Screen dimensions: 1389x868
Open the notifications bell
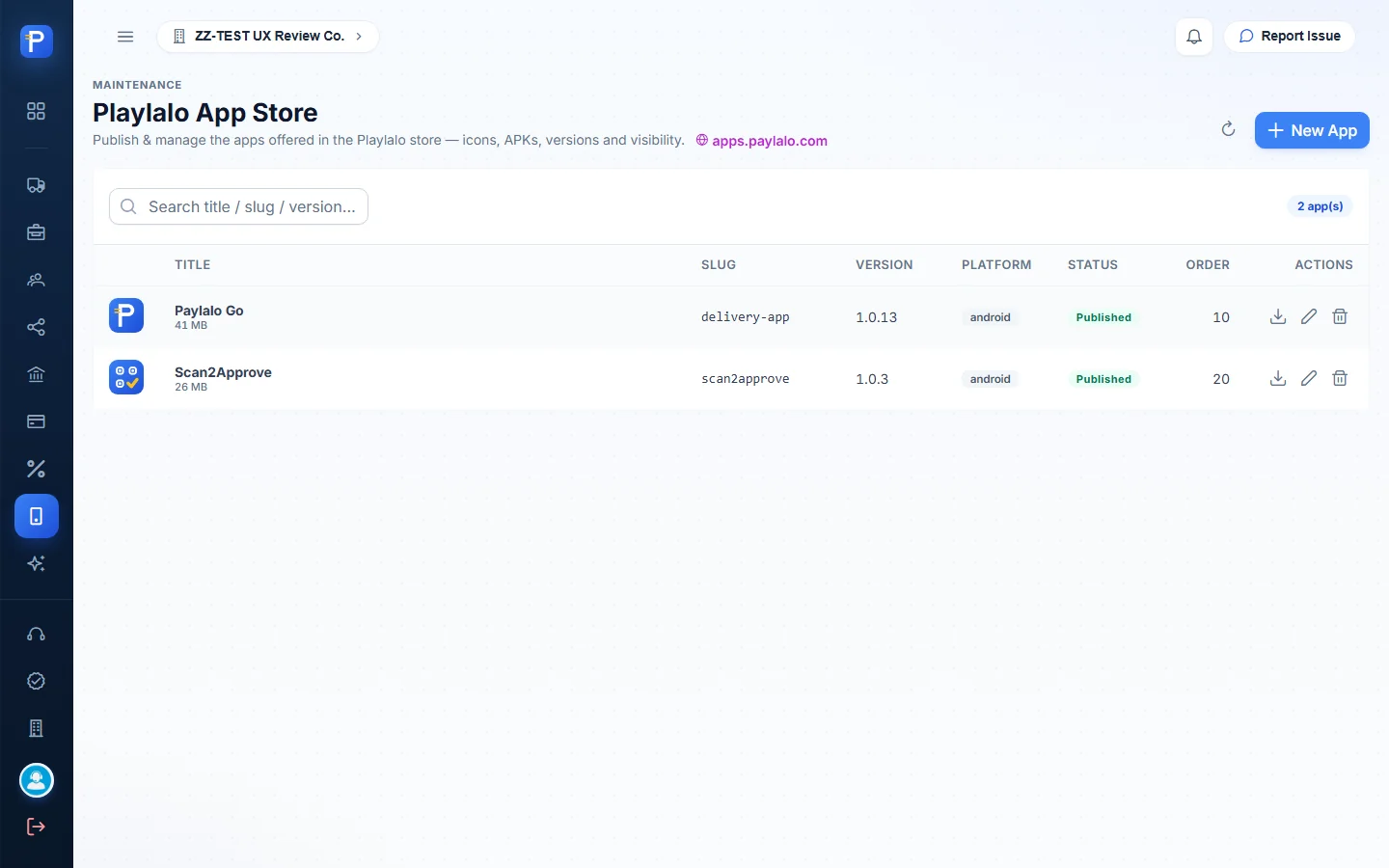point(1194,37)
